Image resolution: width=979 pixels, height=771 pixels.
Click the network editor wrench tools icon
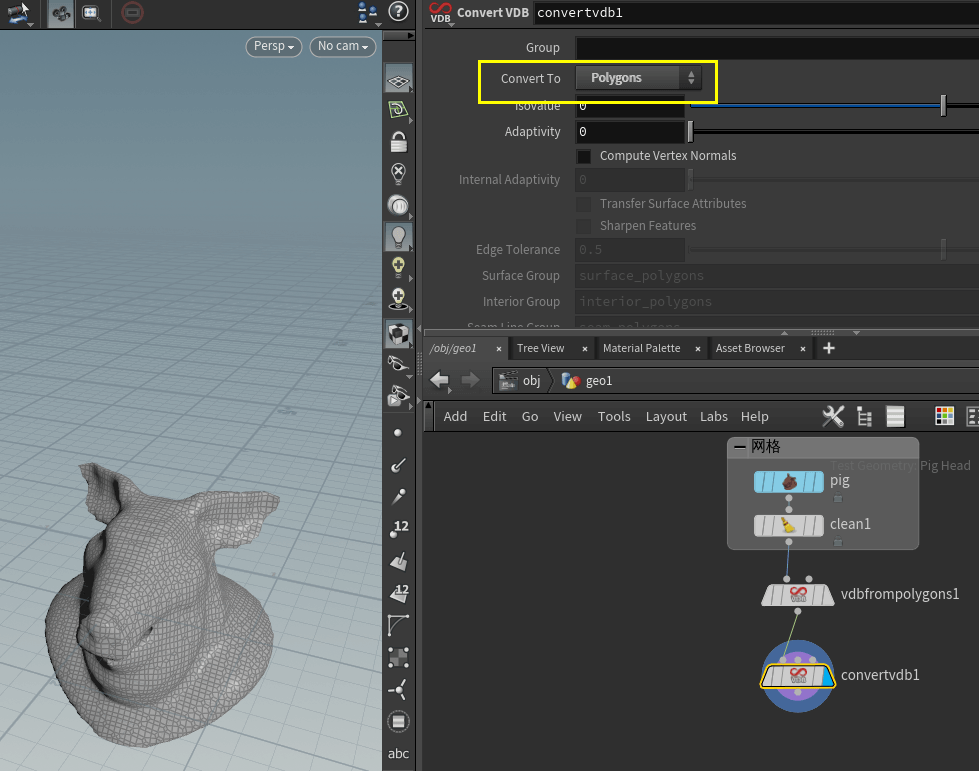832,416
